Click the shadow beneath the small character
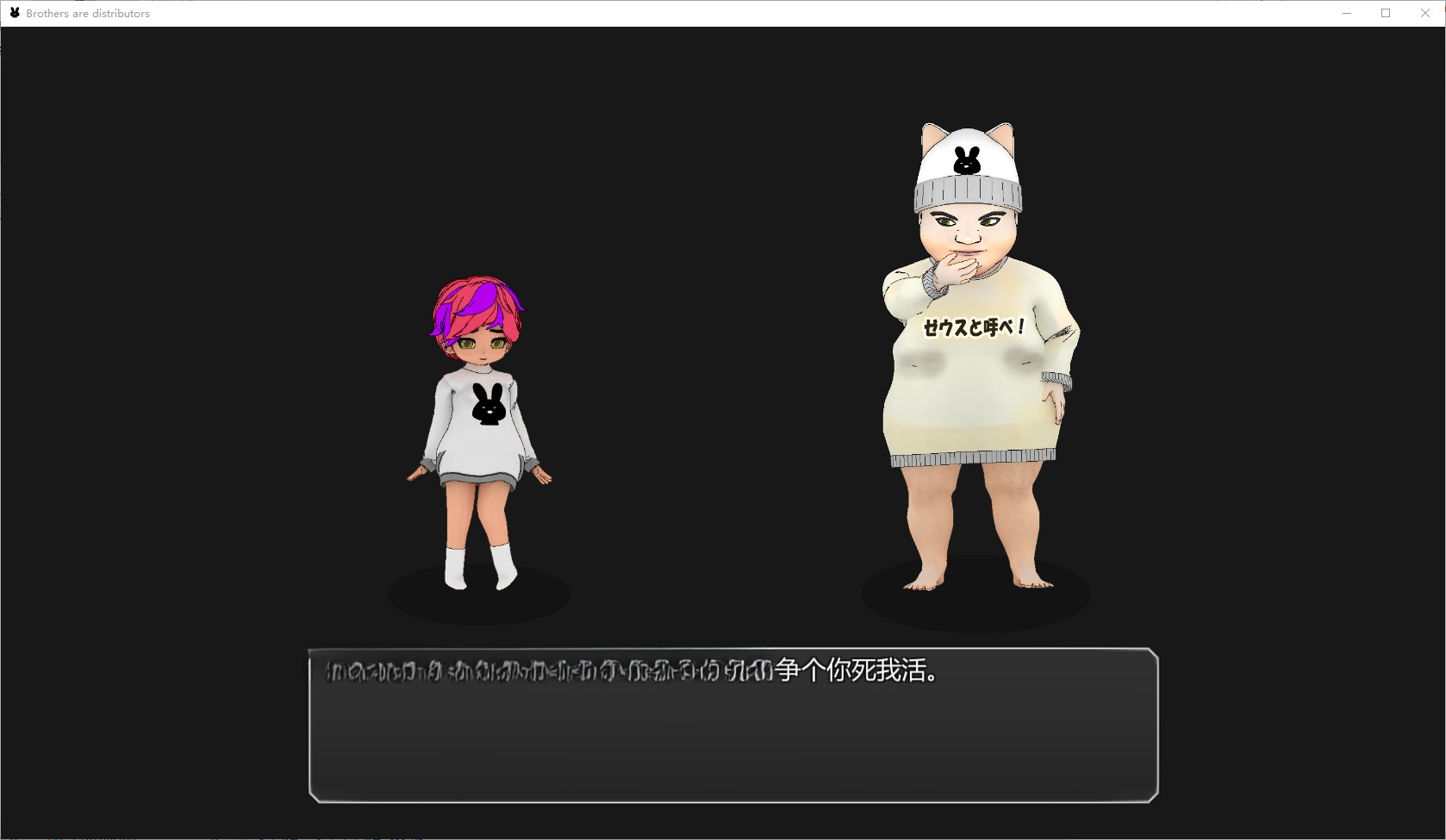 (x=478, y=603)
